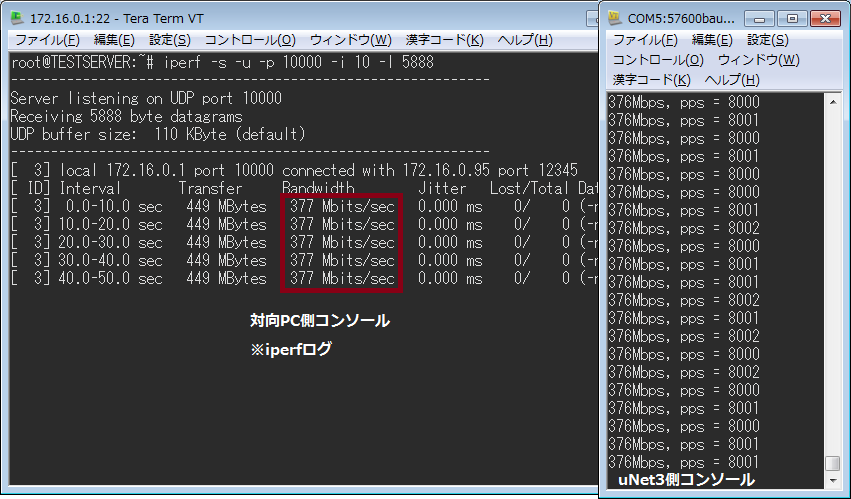Open 設定(S) menu in the COM5 window
Screen dimensions: 851x499
point(768,40)
